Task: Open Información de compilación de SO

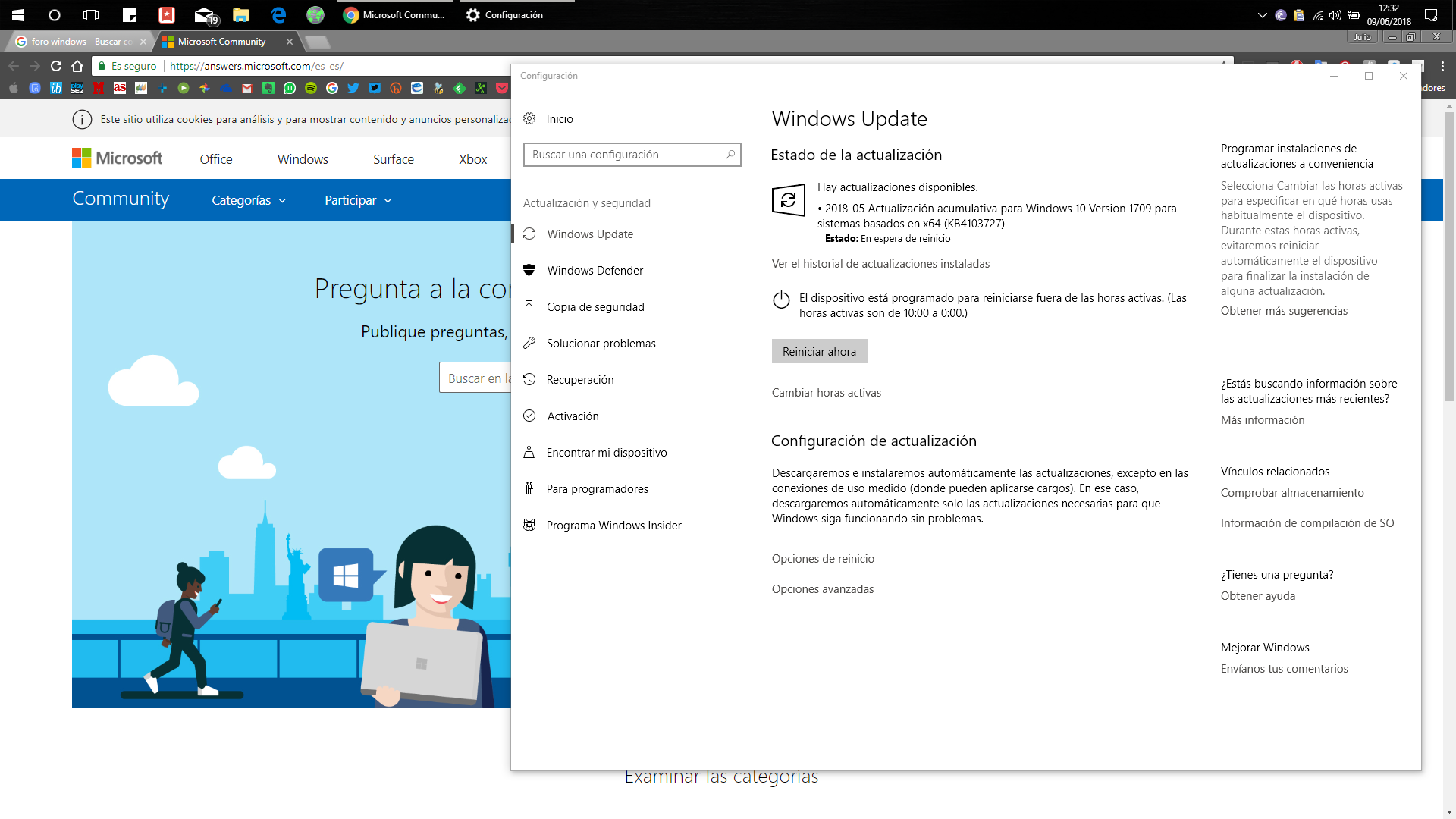Action: coord(1307,523)
